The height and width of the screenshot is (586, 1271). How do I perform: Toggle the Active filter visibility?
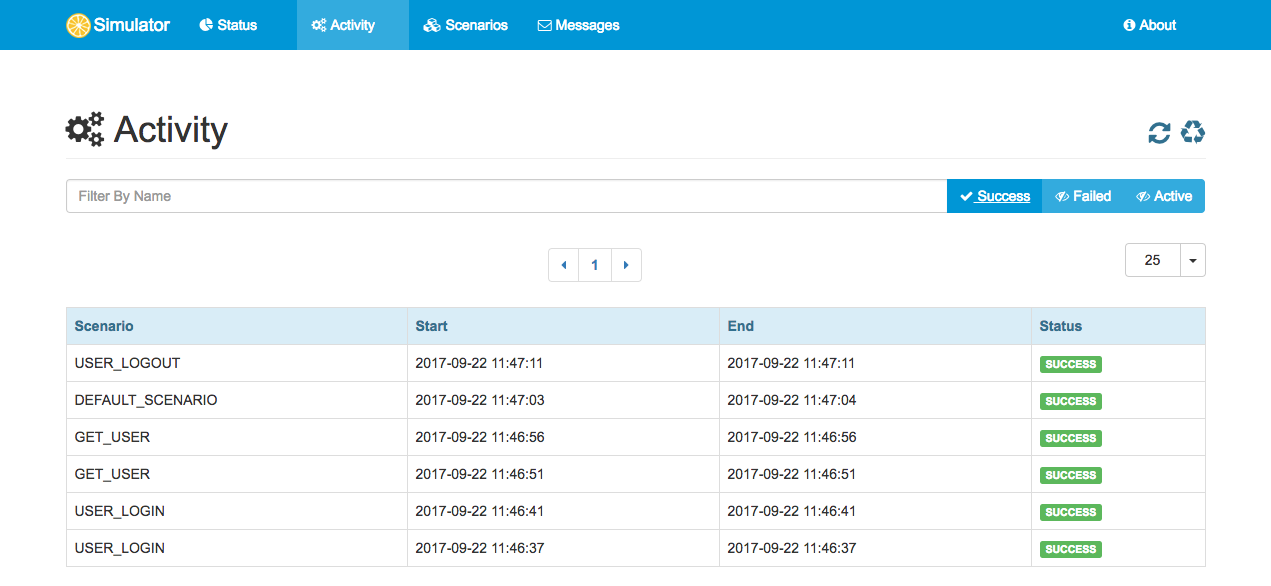1164,196
